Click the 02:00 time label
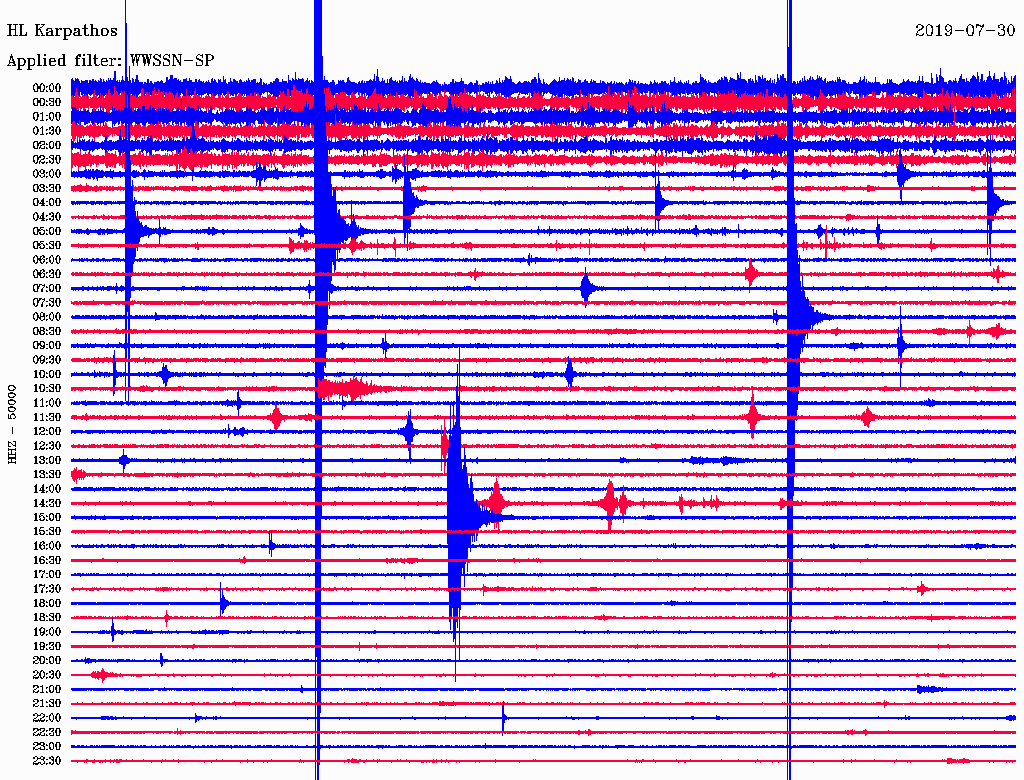This screenshot has width=1024, height=780. (47, 145)
